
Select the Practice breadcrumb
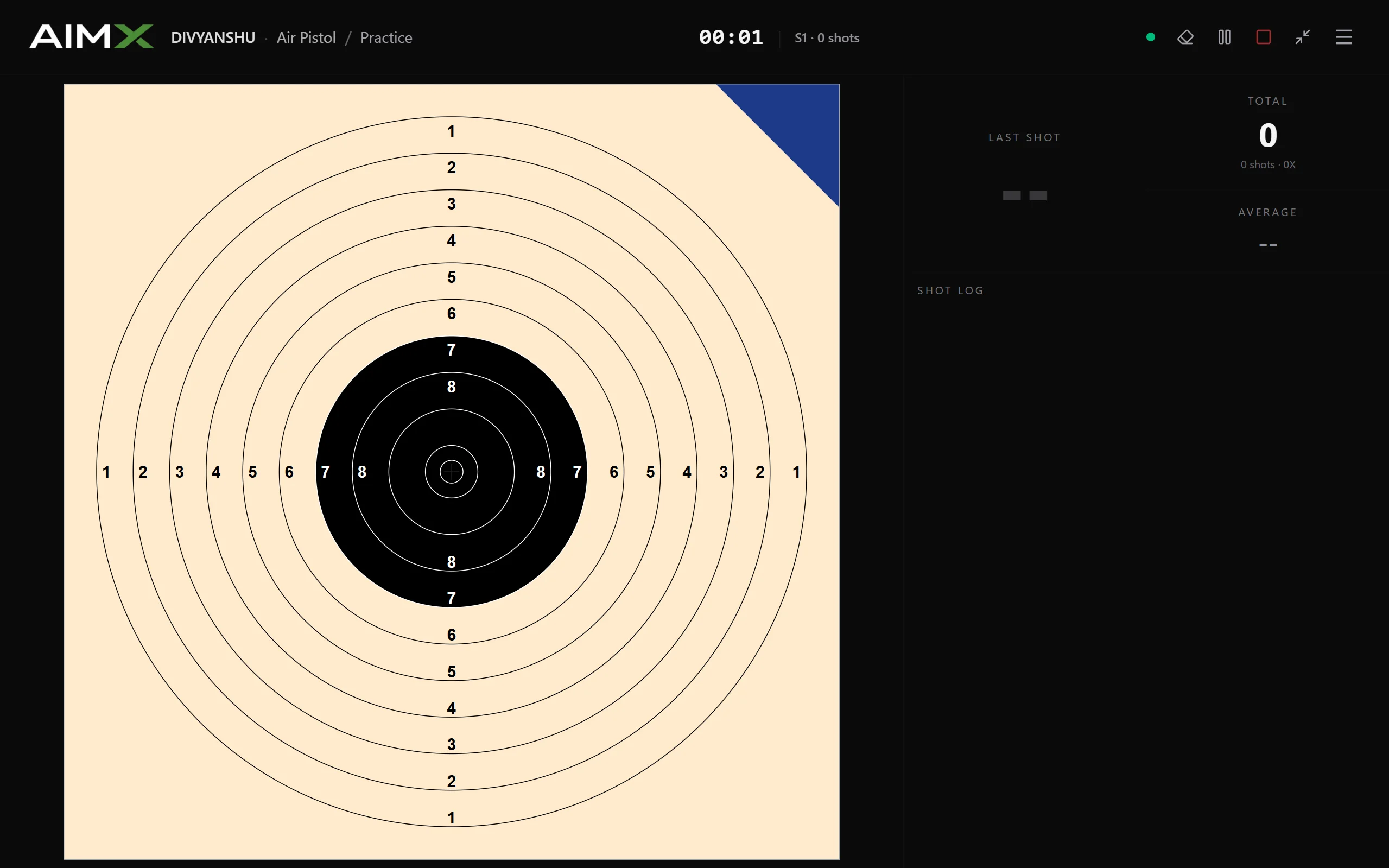point(386,38)
